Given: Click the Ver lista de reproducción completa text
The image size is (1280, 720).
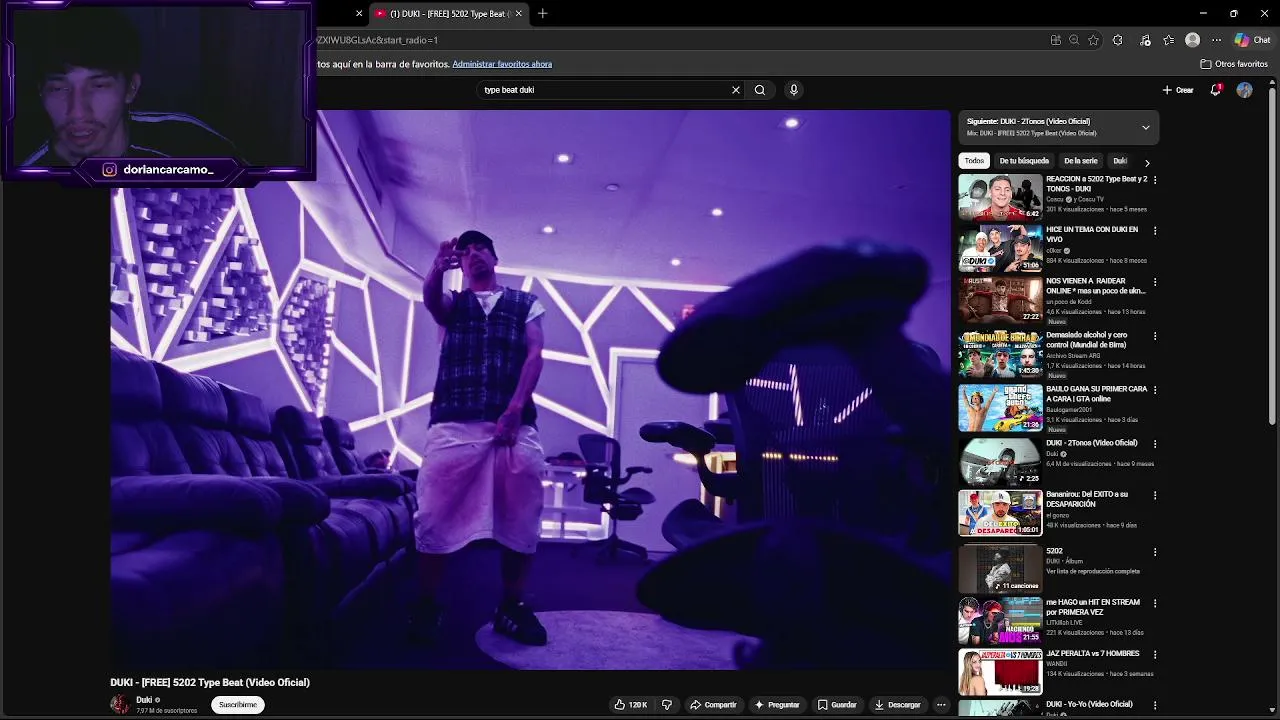Looking at the screenshot, I should pos(1093,571).
